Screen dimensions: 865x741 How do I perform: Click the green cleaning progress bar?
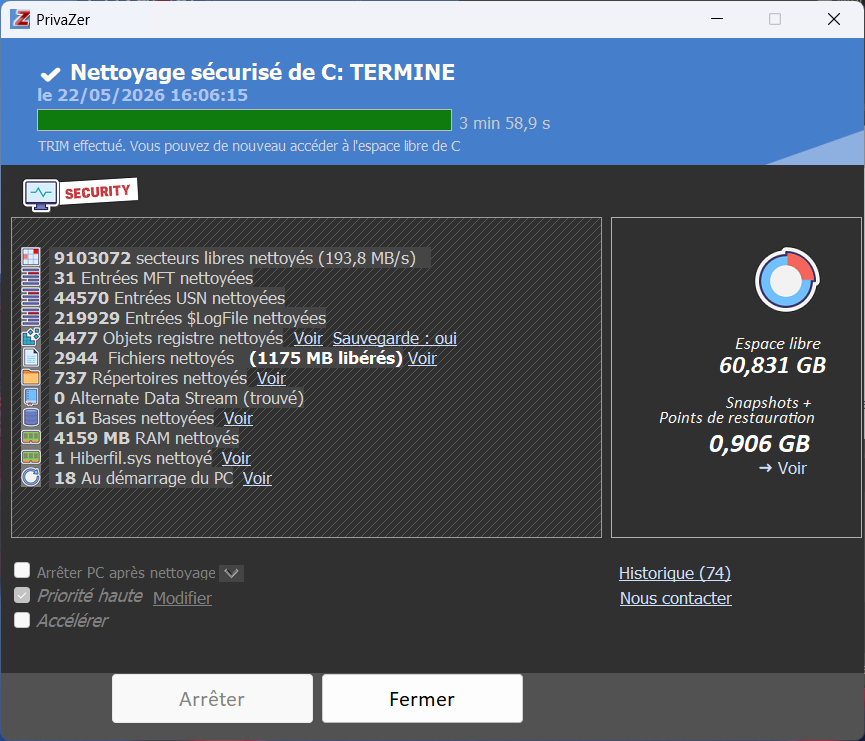pyautogui.click(x=244, y=120)
